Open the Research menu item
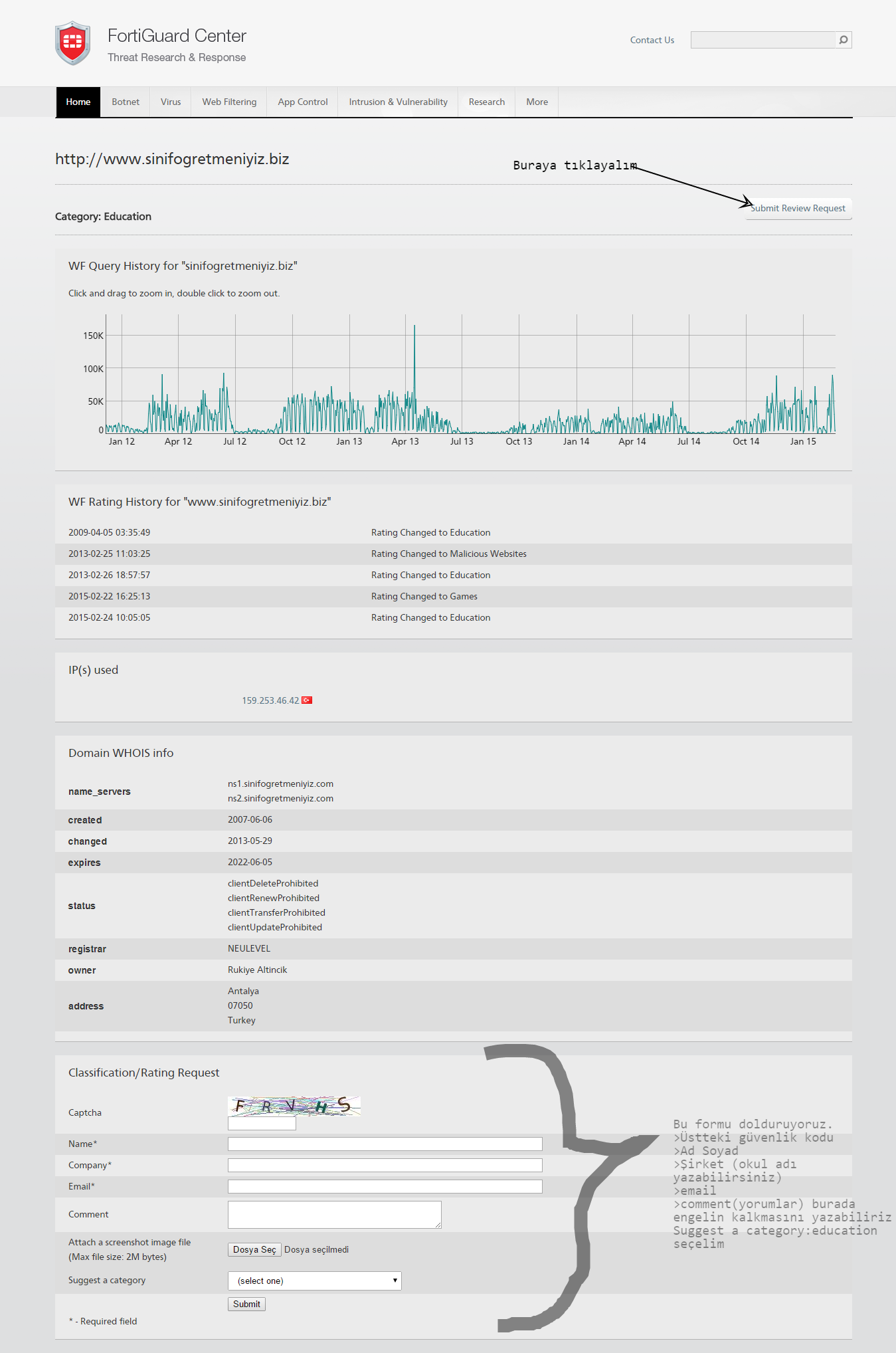Screen dimensions: 896x1353 [487, 102]
